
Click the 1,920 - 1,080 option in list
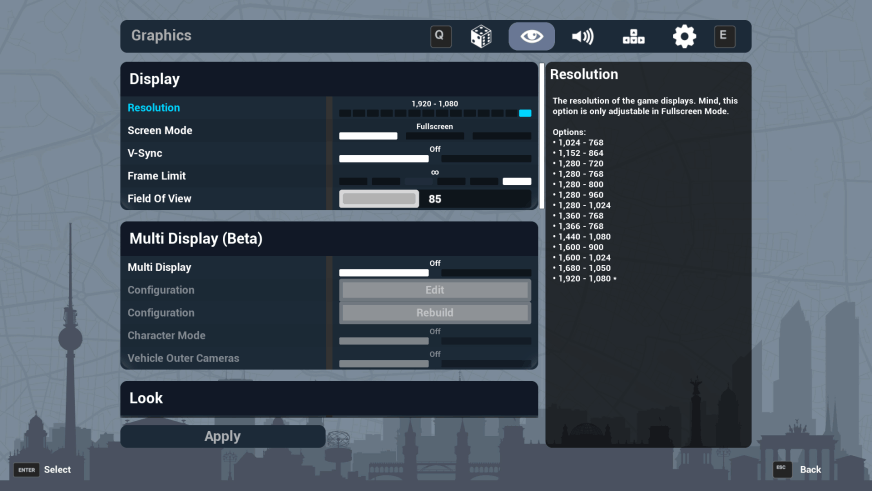click(x=584, y=279)
